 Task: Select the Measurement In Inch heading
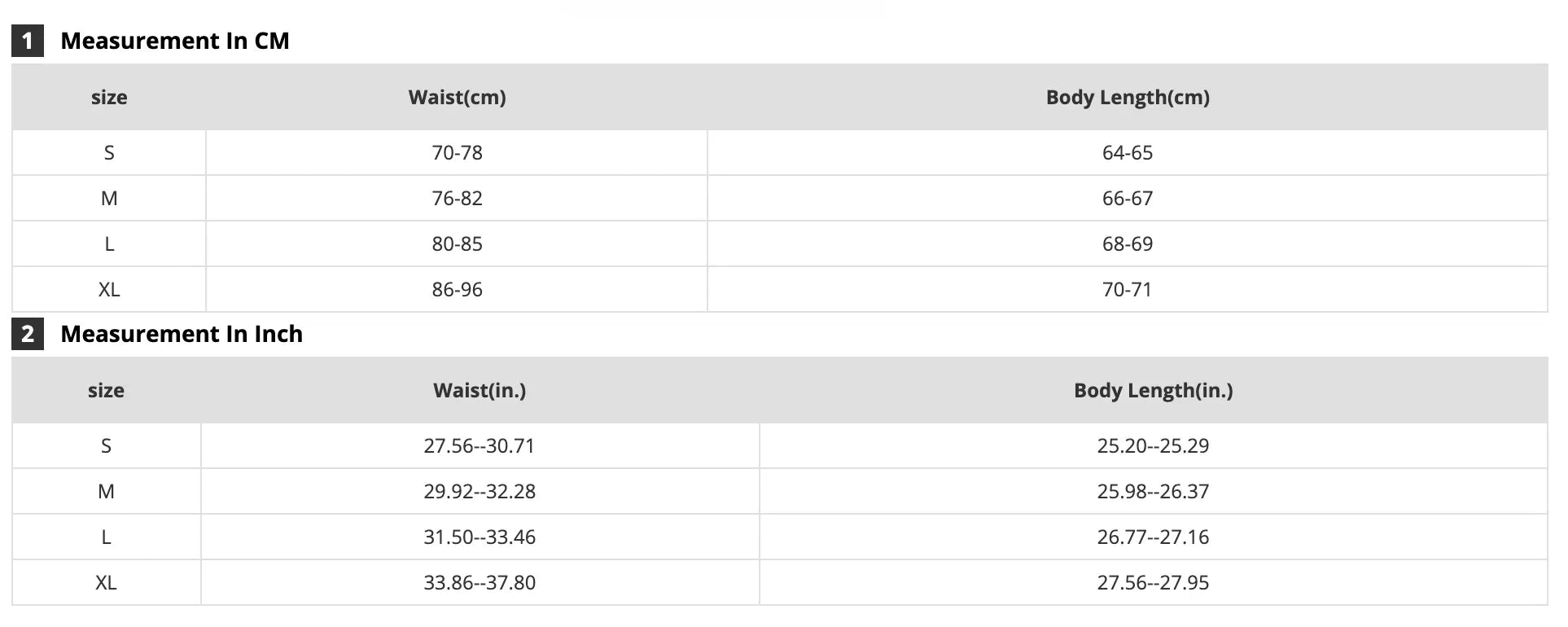[182, 334]
